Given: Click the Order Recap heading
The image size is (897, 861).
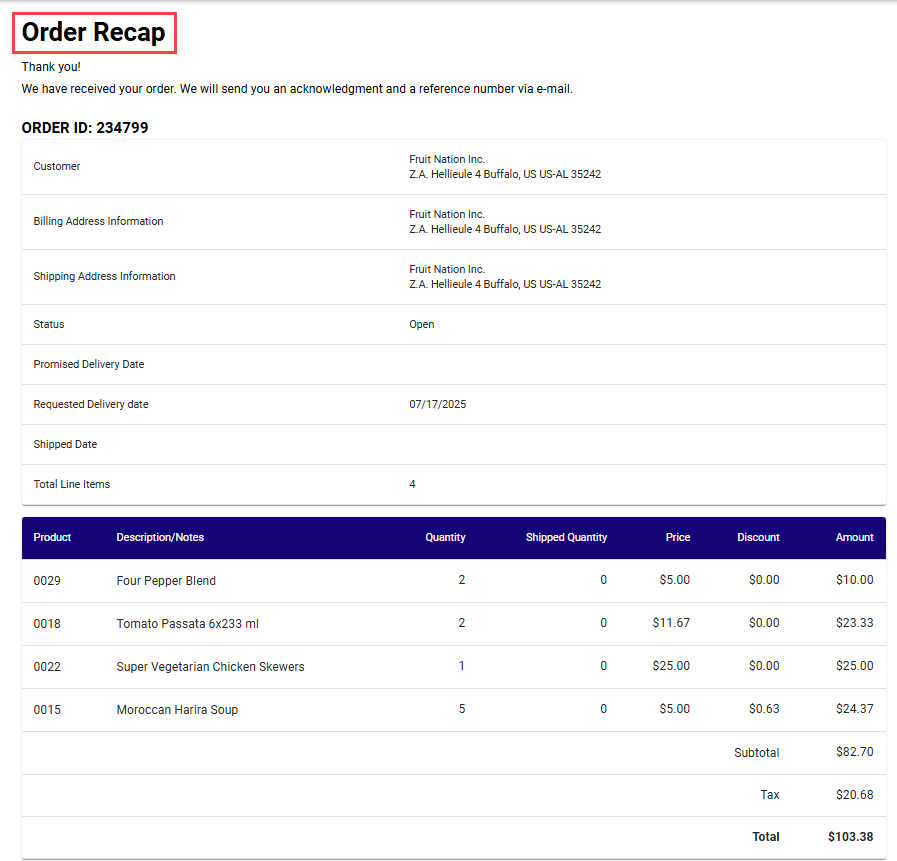Looking at the screenshot, I should (x=94, y=33).
